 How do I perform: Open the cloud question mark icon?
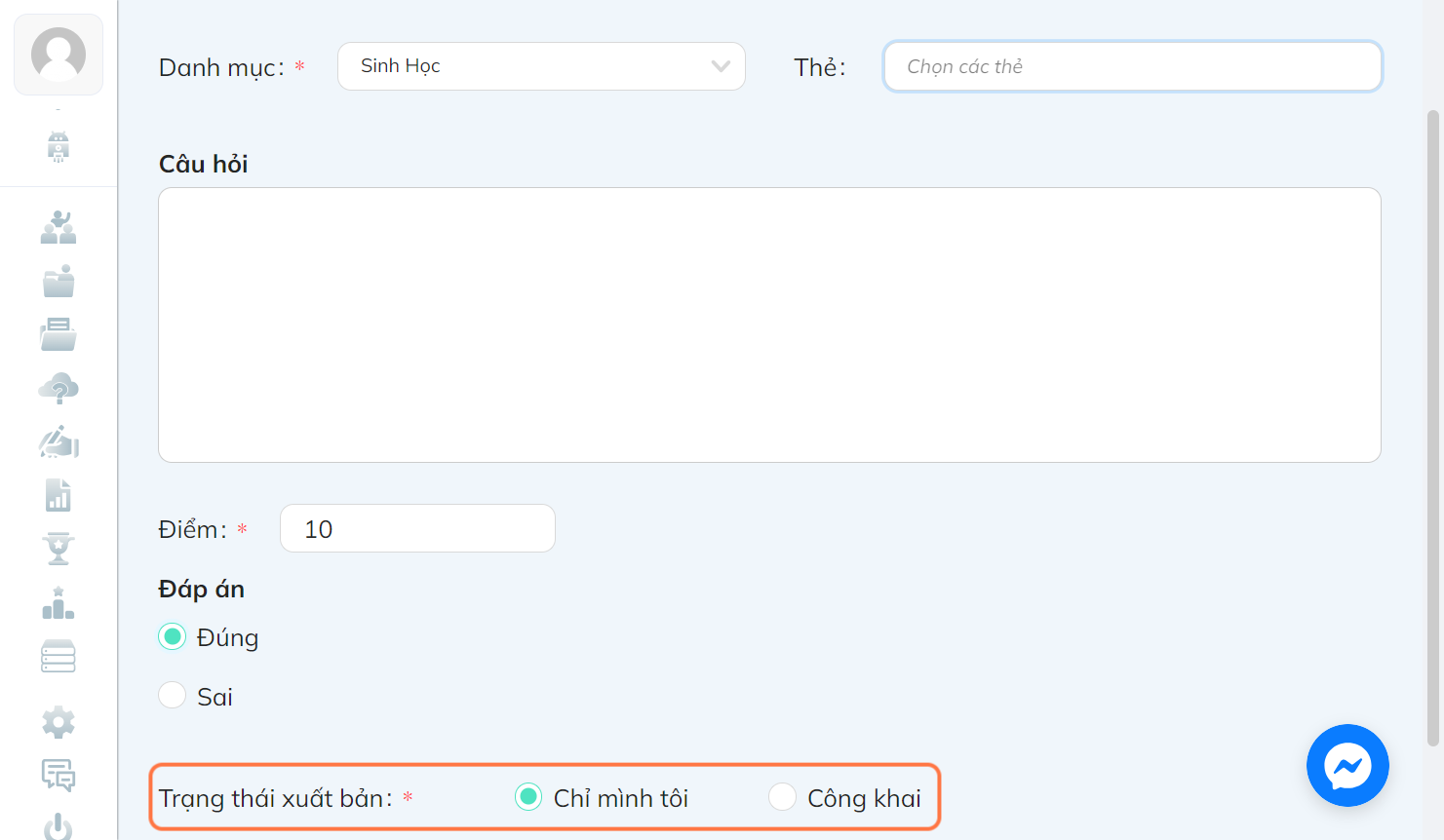click(59, 388)
